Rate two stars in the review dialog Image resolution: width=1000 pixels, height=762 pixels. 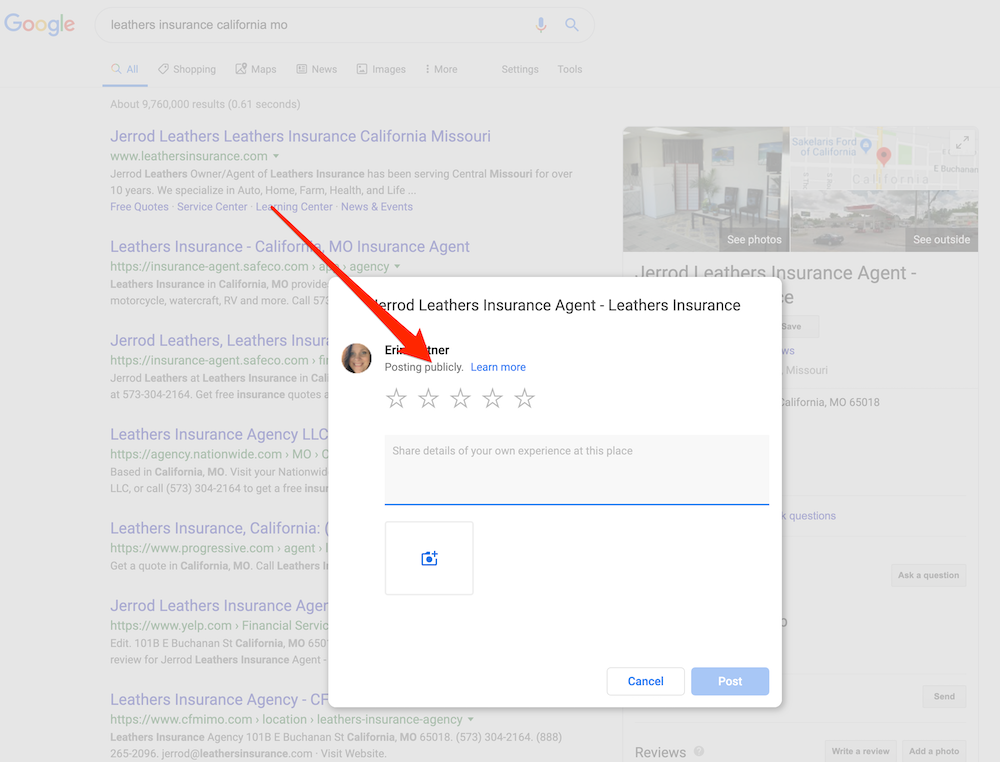pos(429,399)
